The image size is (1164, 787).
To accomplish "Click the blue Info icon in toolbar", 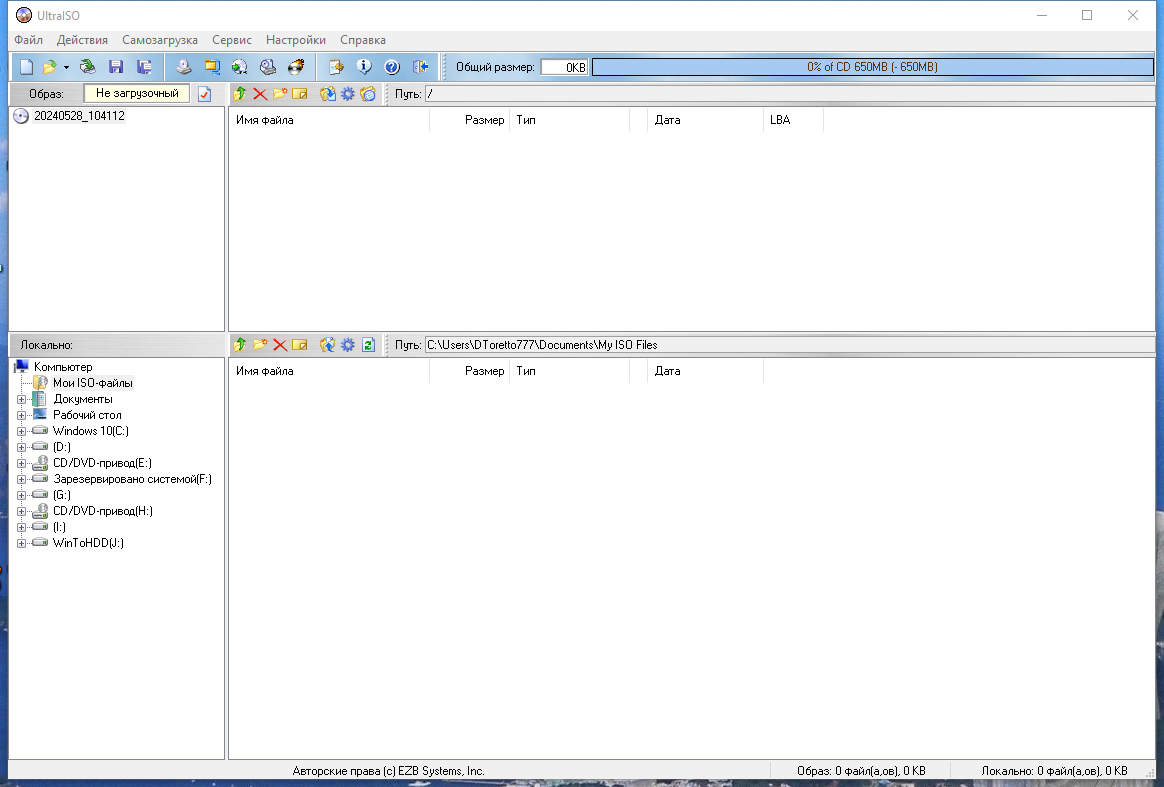I will 364,67.
